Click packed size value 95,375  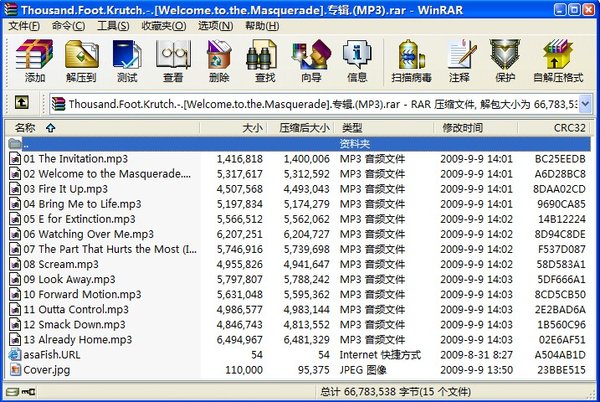[x=313, y=370]
